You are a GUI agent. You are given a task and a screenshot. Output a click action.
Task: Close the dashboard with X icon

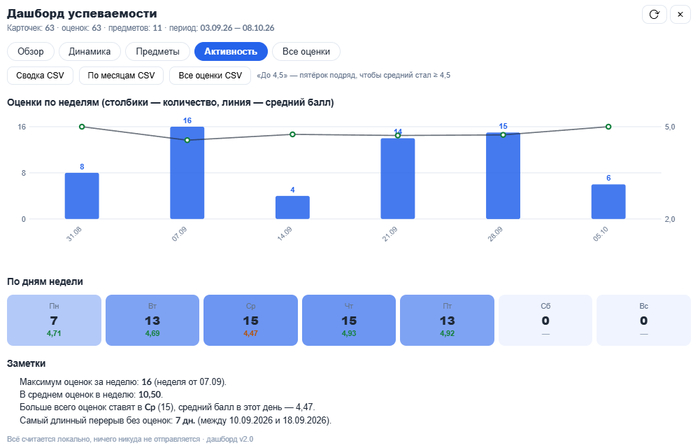[x=680, y=15]
